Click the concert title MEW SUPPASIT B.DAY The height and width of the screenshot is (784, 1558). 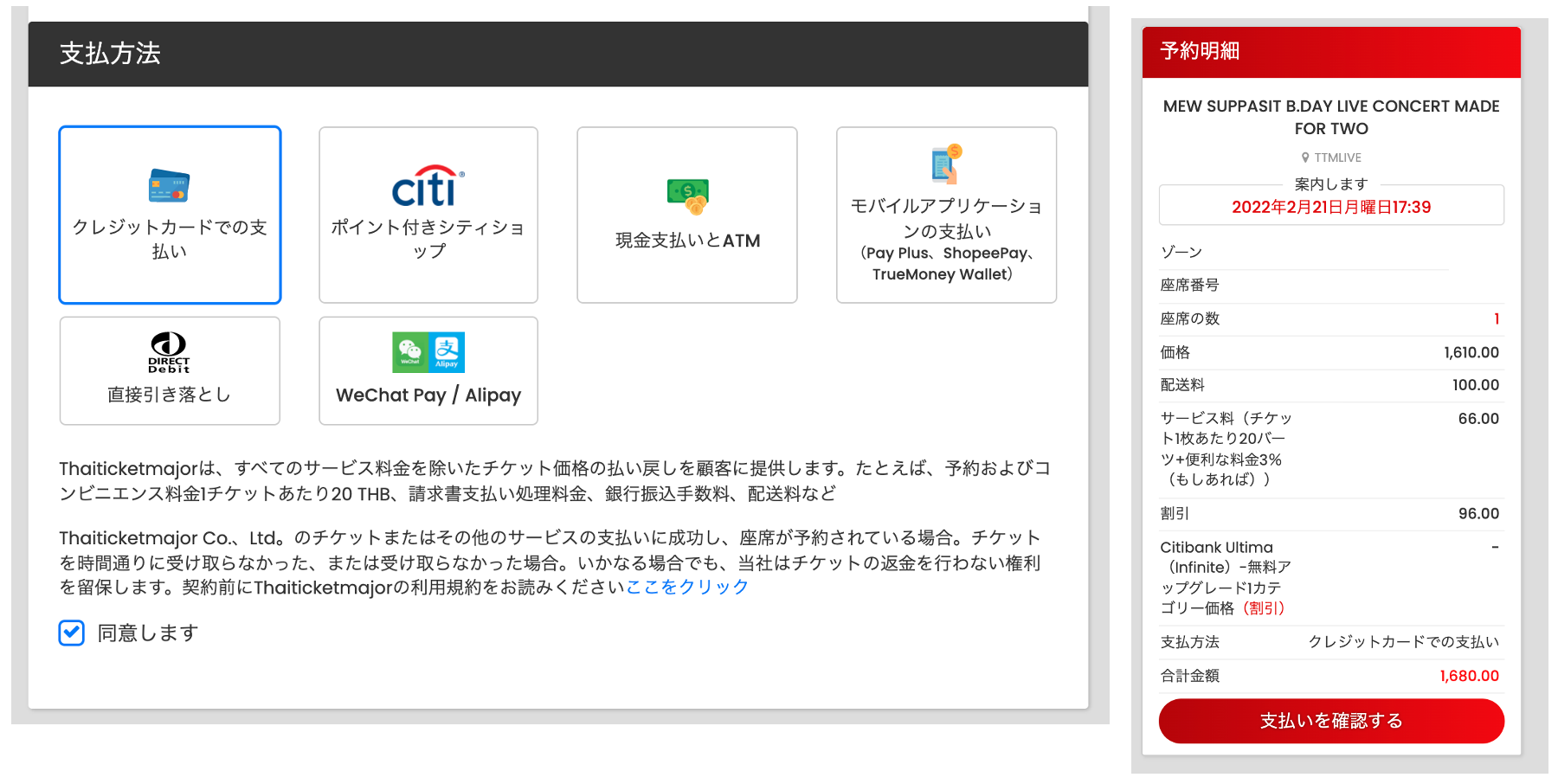1331,117
